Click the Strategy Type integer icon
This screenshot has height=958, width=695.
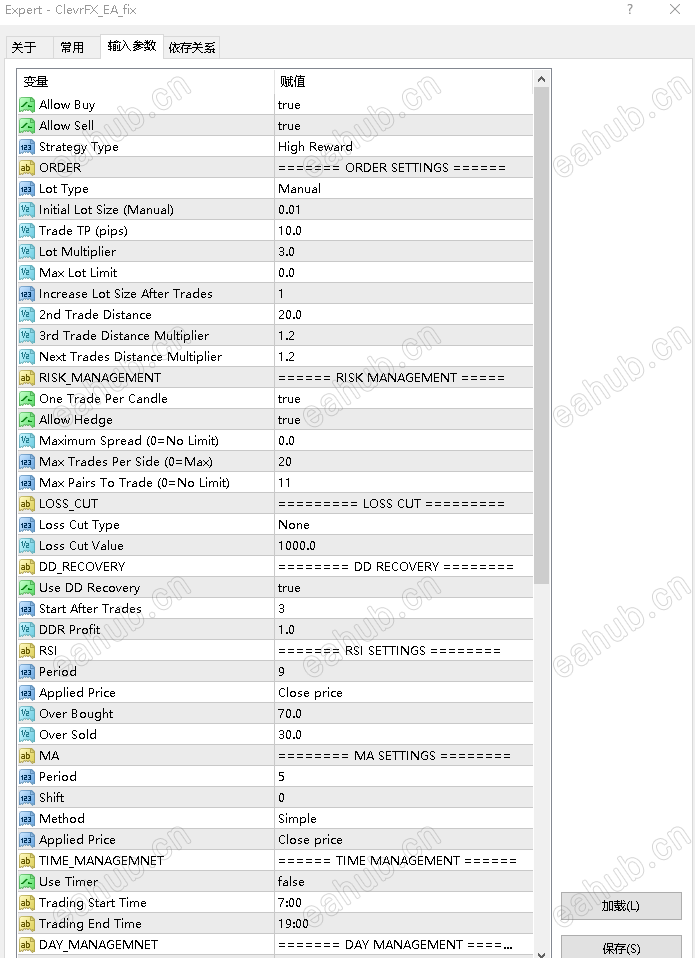point(26,147)
